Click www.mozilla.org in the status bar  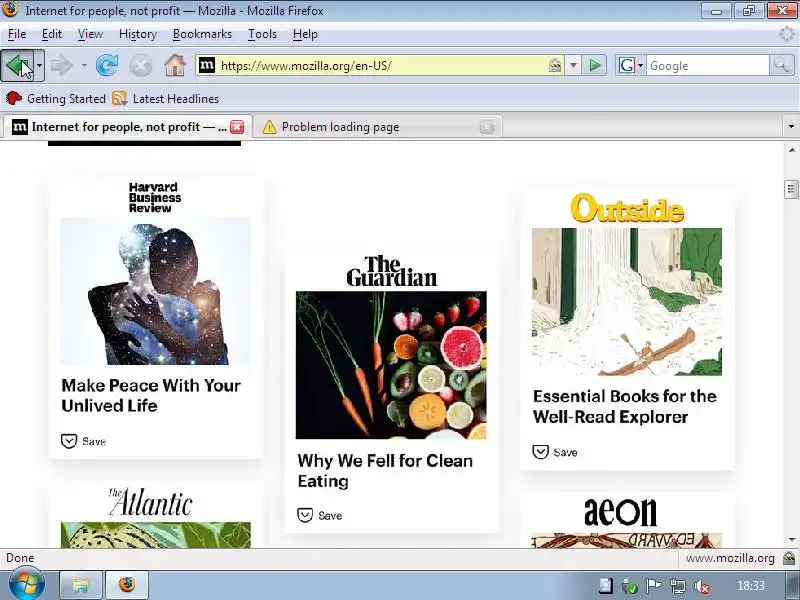click(730, 558)
